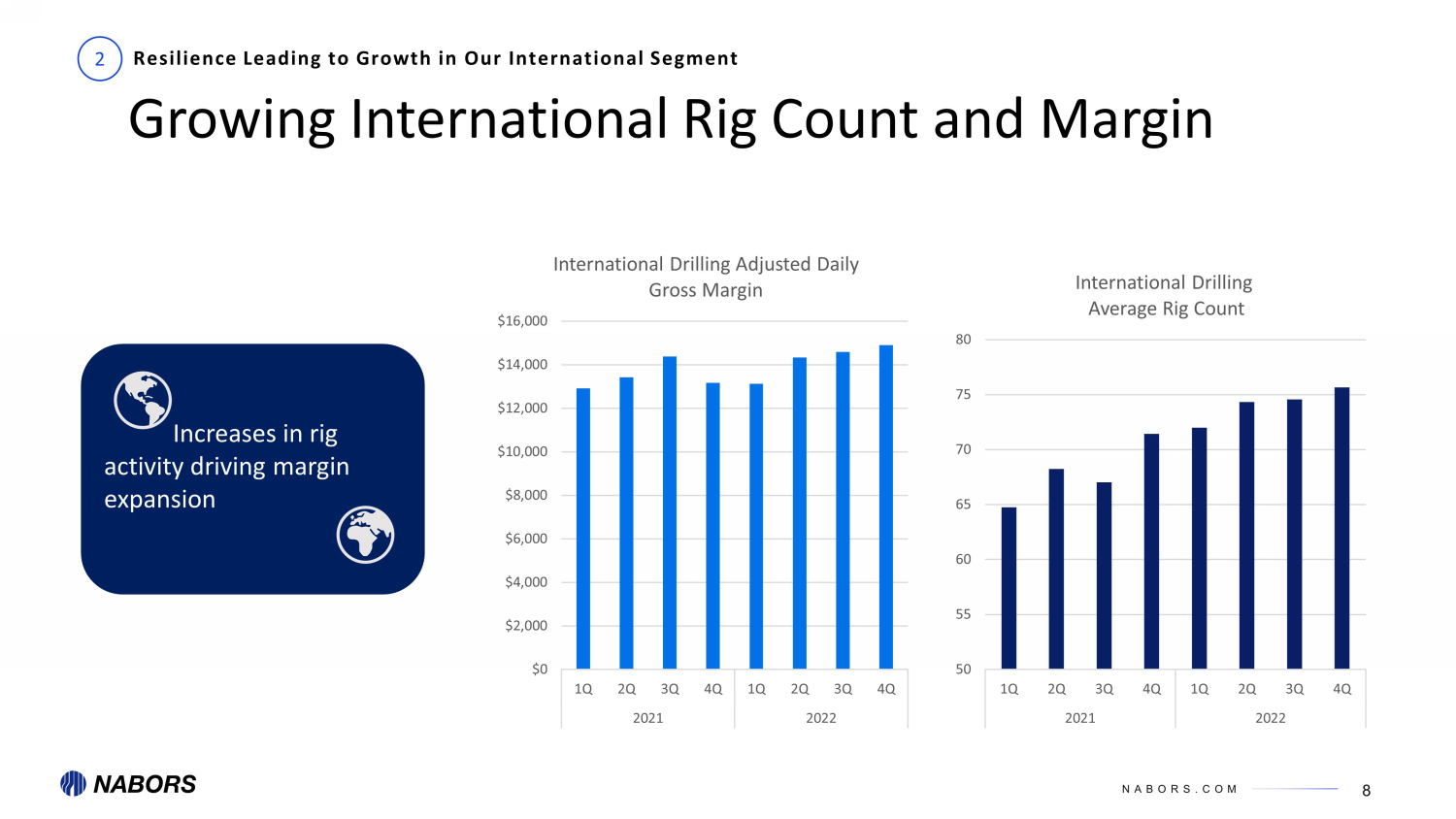
Task: Select the 2022 year label under gross margin chart
Action: click(x=820, y=718)
